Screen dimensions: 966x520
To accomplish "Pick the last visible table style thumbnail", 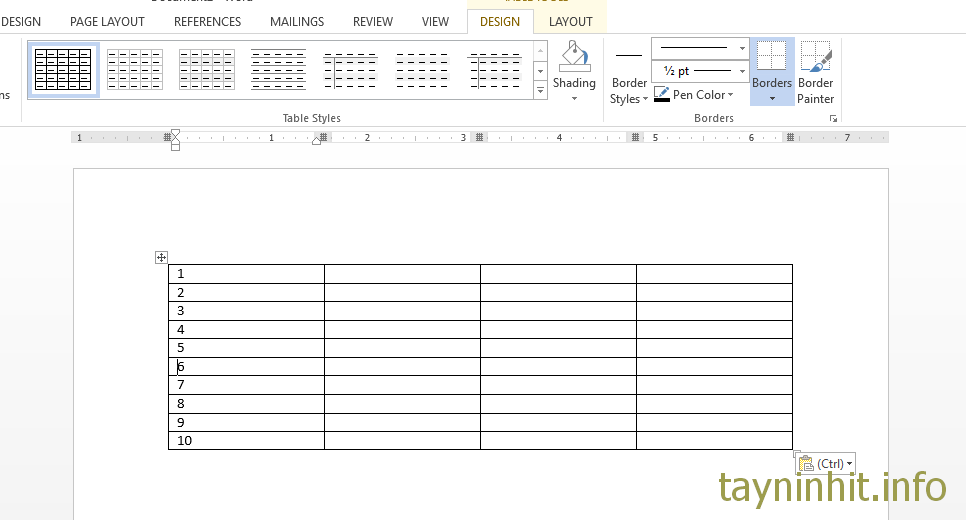I will click(x=494, y=70).
